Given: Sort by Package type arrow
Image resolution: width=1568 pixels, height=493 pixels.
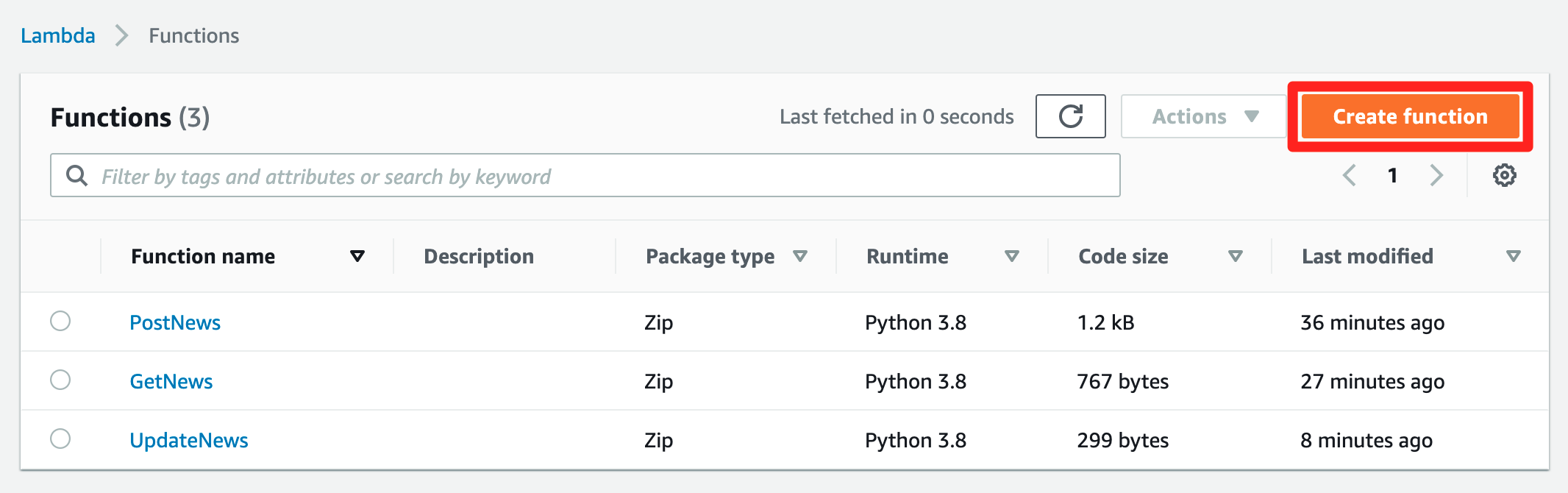Looking at the screenshot, I should (800, 256).
